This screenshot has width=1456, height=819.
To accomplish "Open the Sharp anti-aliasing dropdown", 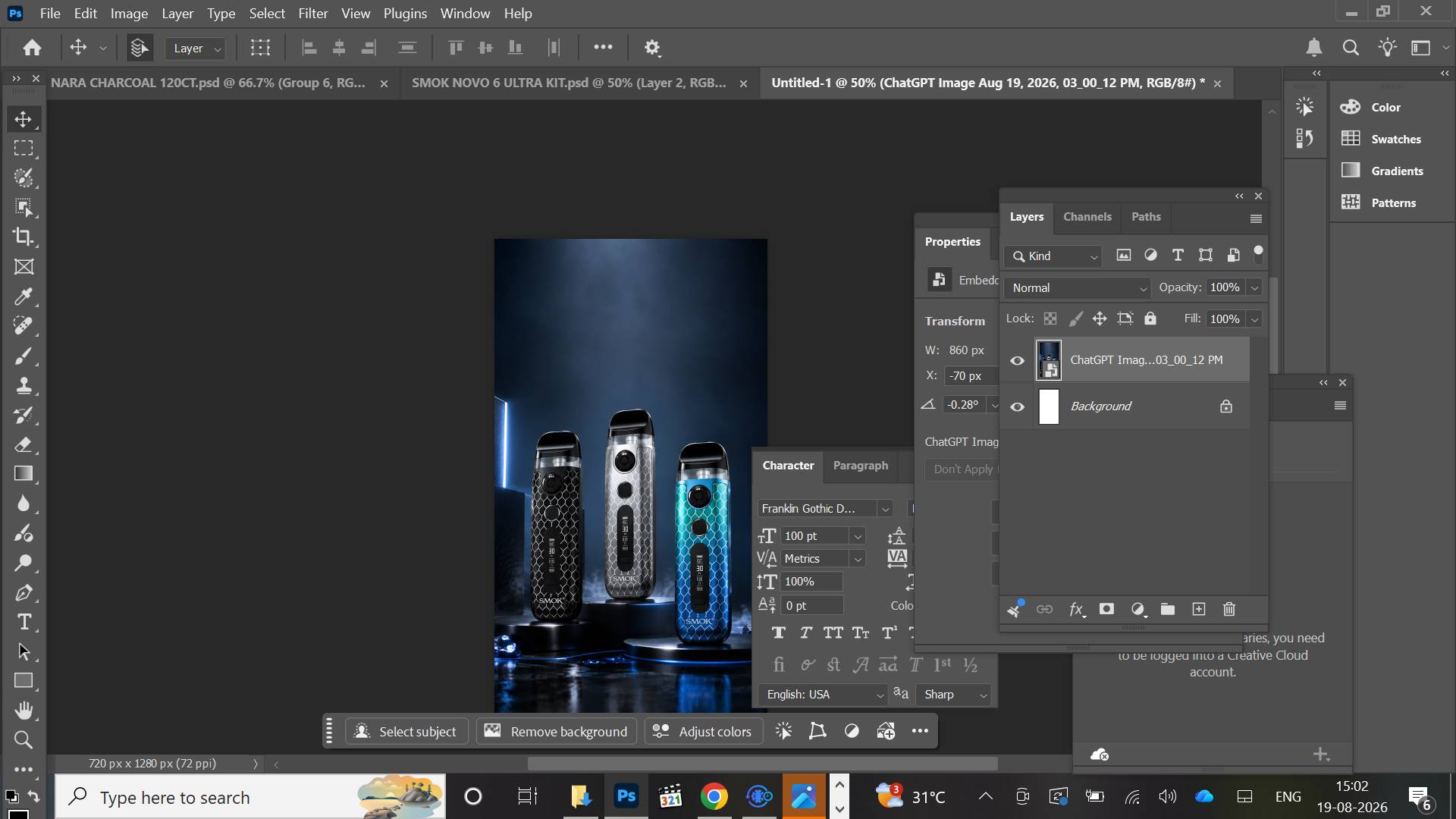I will [x=954, y=695].
